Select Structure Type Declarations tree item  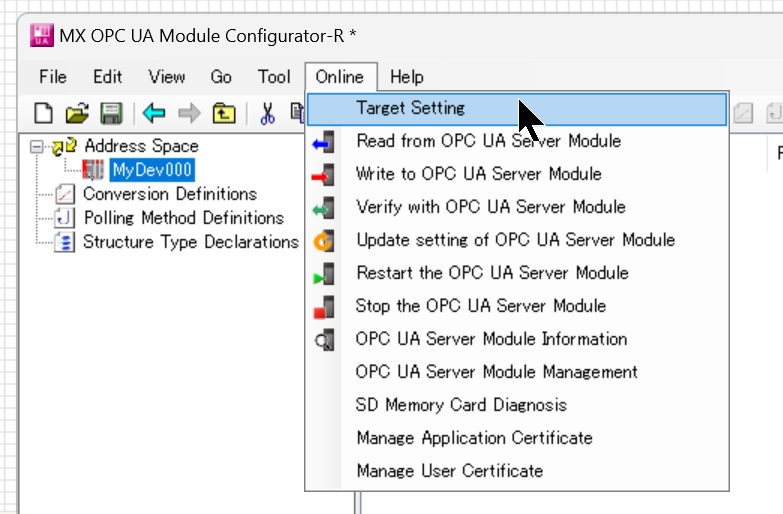191,242
